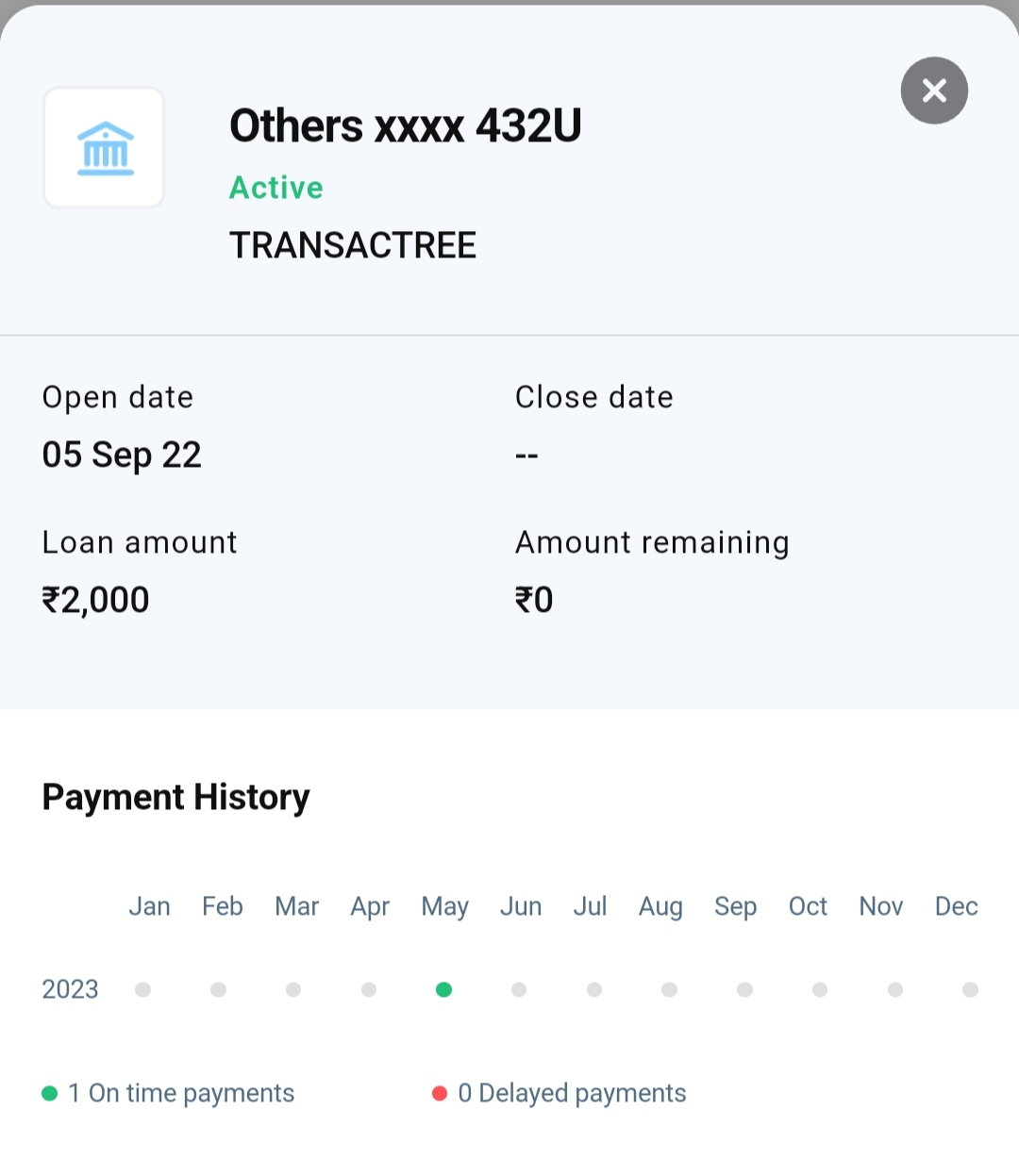Close the loan details sheet
The image size is (1019, 1176).
coord(934,91)
